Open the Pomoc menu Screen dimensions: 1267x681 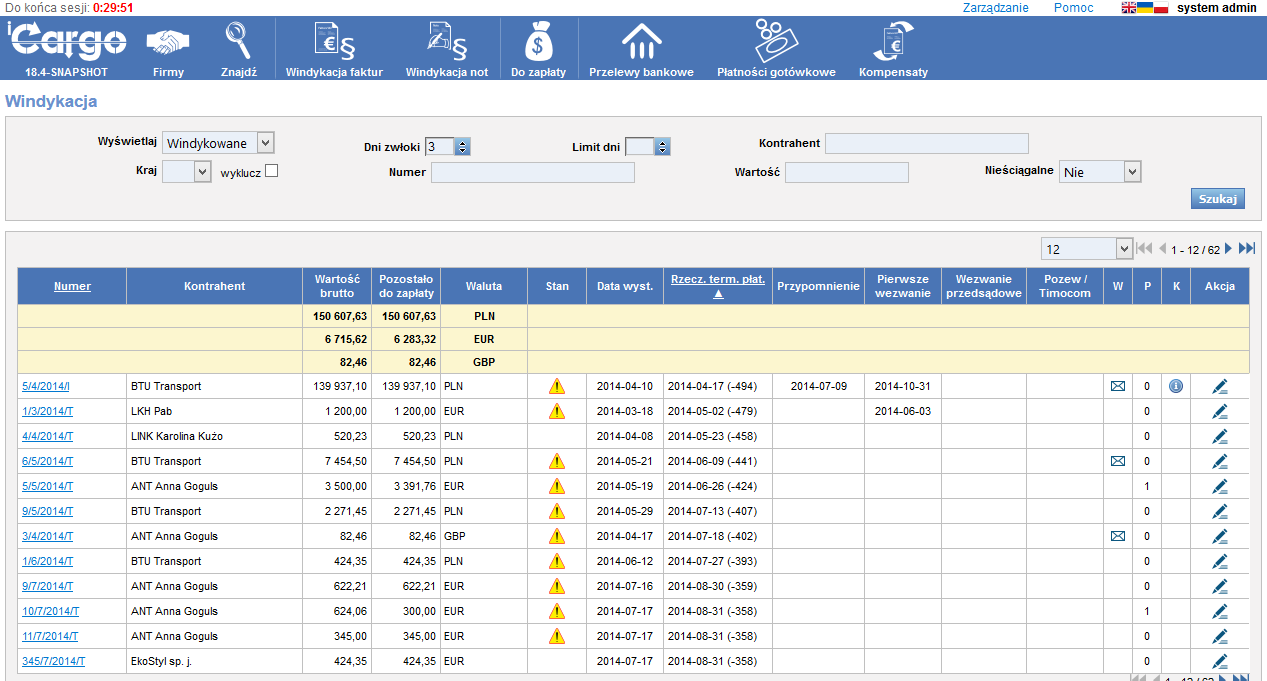[x=1073, y=8]
